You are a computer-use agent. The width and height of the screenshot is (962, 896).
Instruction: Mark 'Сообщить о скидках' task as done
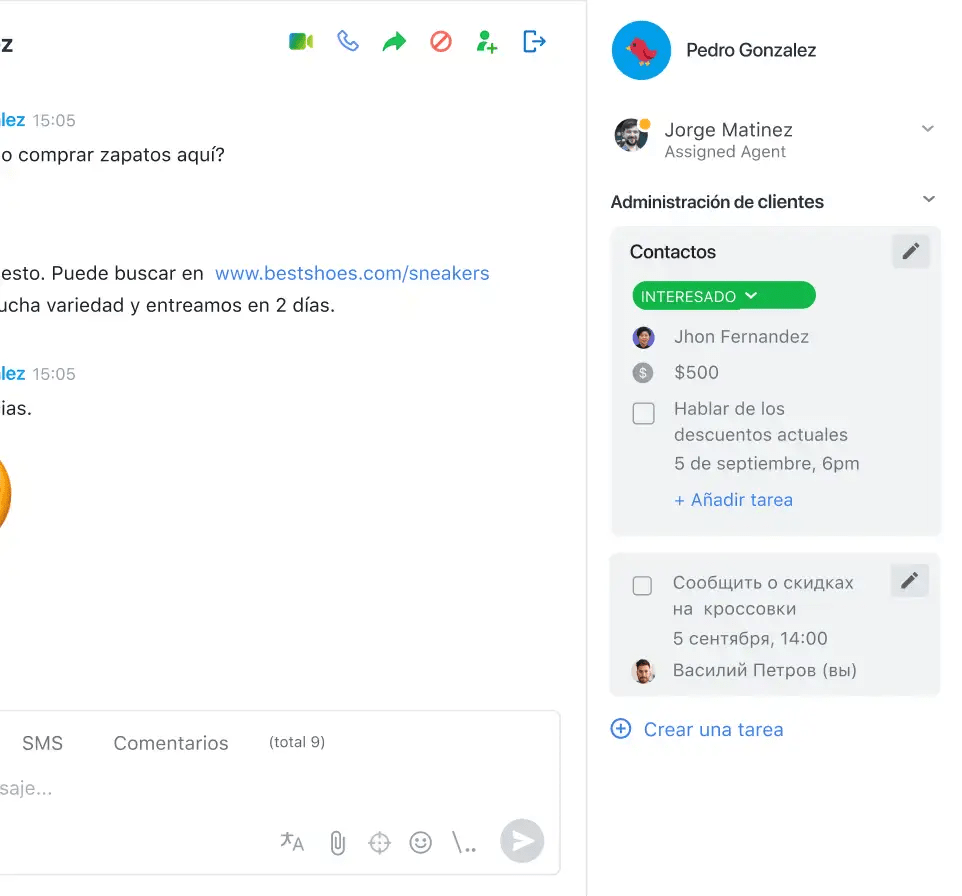click(642, 585)
